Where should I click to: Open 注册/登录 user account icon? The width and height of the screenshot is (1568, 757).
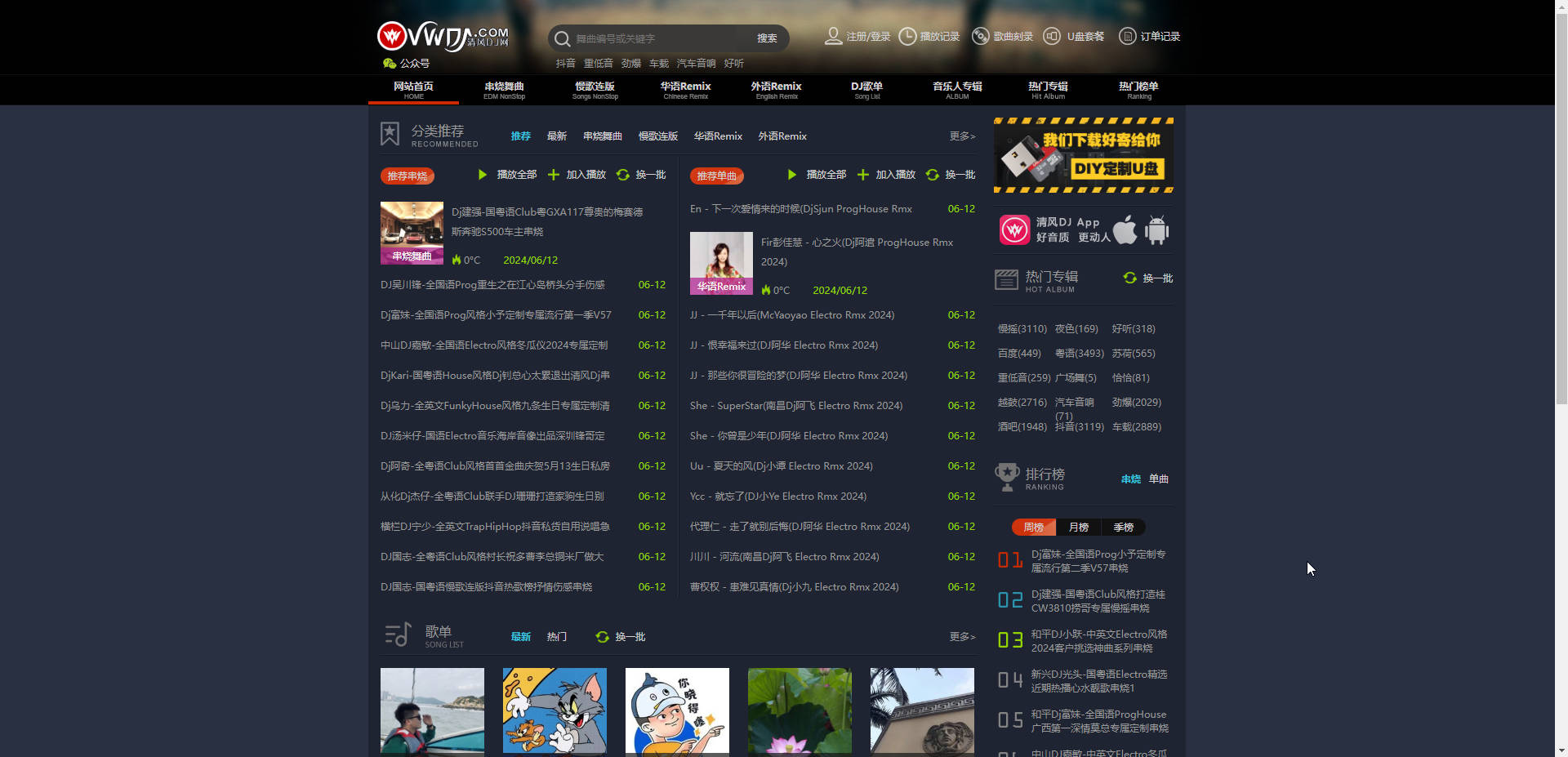(833, 36)
